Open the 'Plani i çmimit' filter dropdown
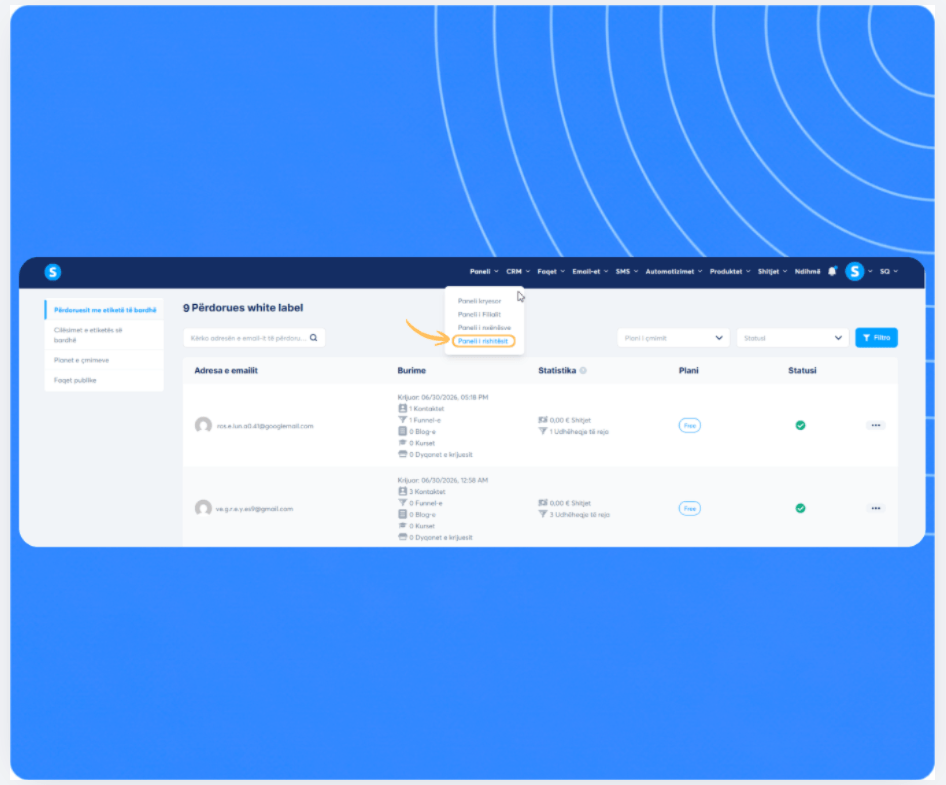Screen dimensions: 946x785 click(673, 338)
